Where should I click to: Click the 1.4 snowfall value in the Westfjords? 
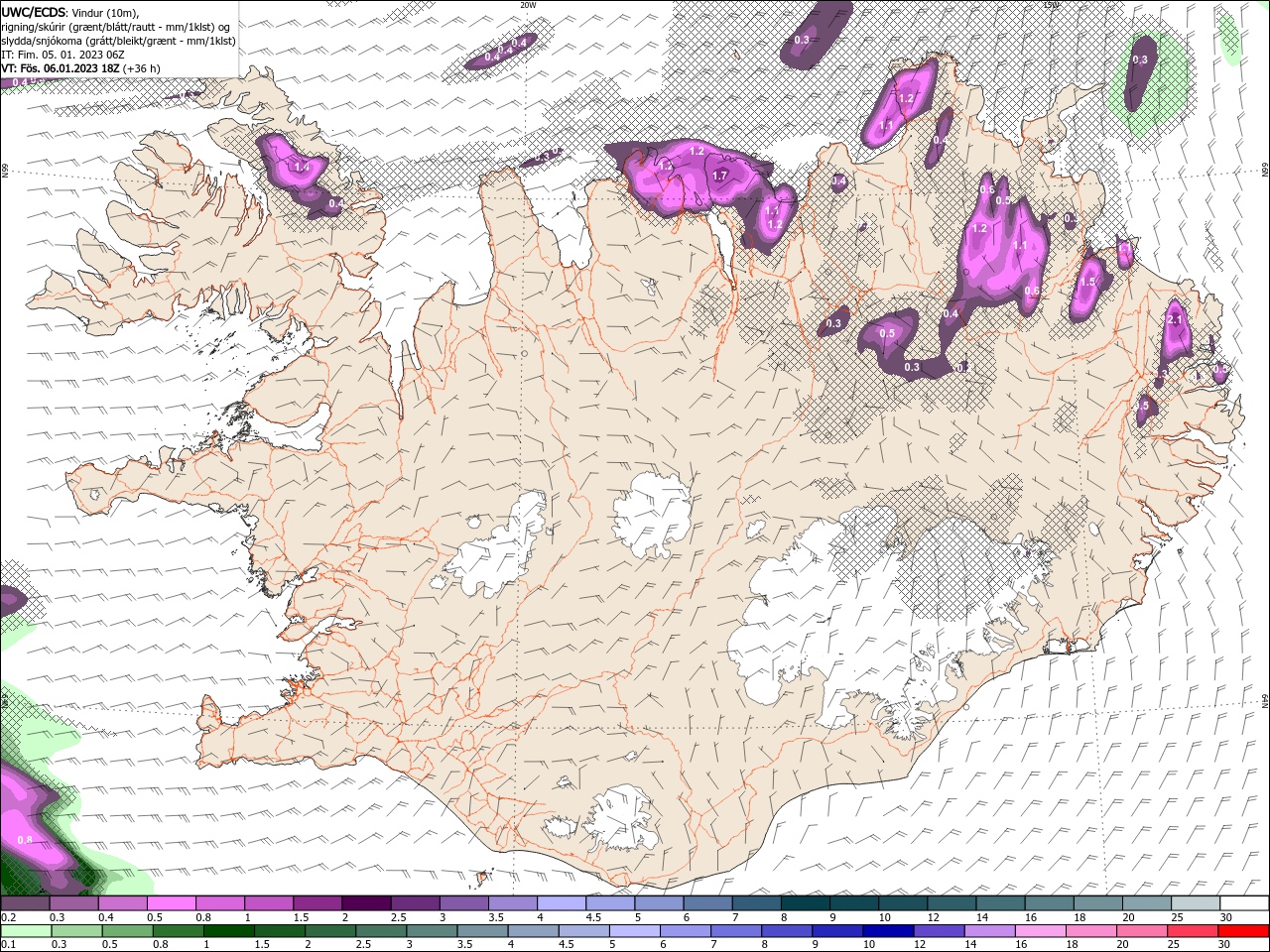coord(303,169)
